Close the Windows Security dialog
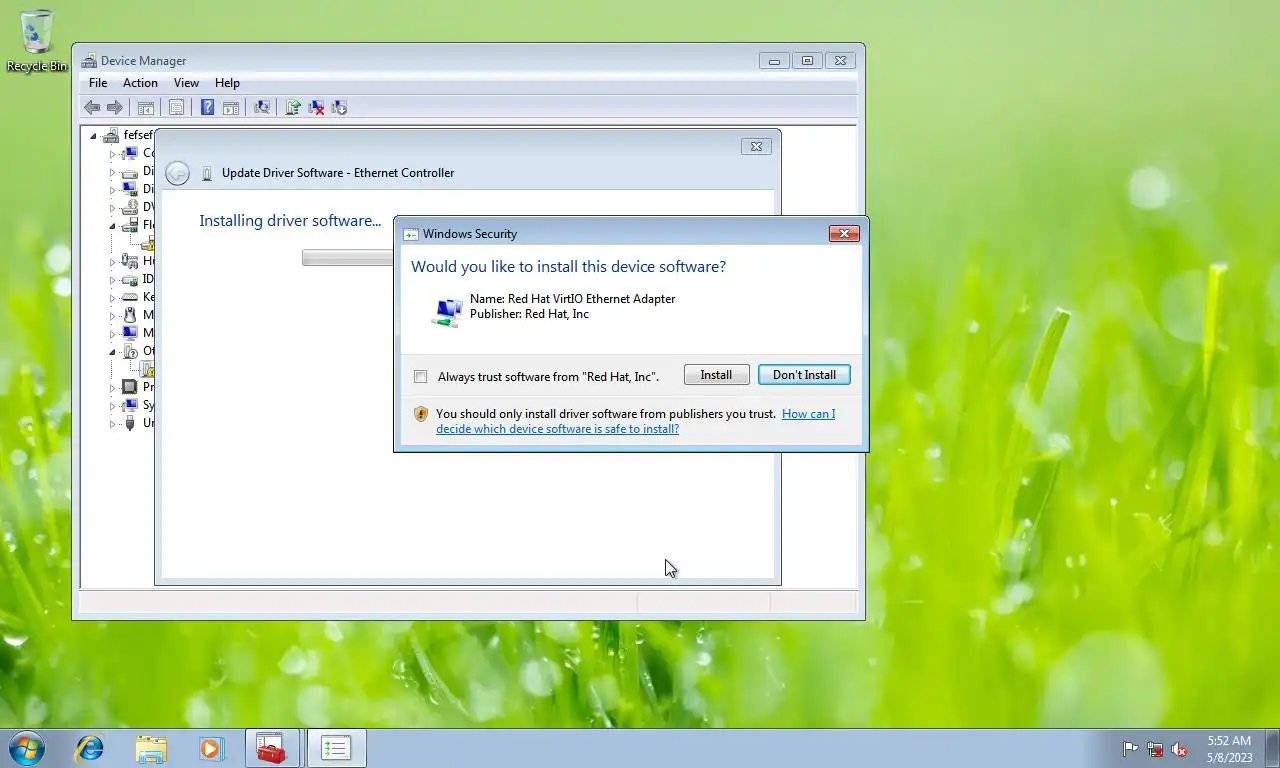 click(844, 233)
